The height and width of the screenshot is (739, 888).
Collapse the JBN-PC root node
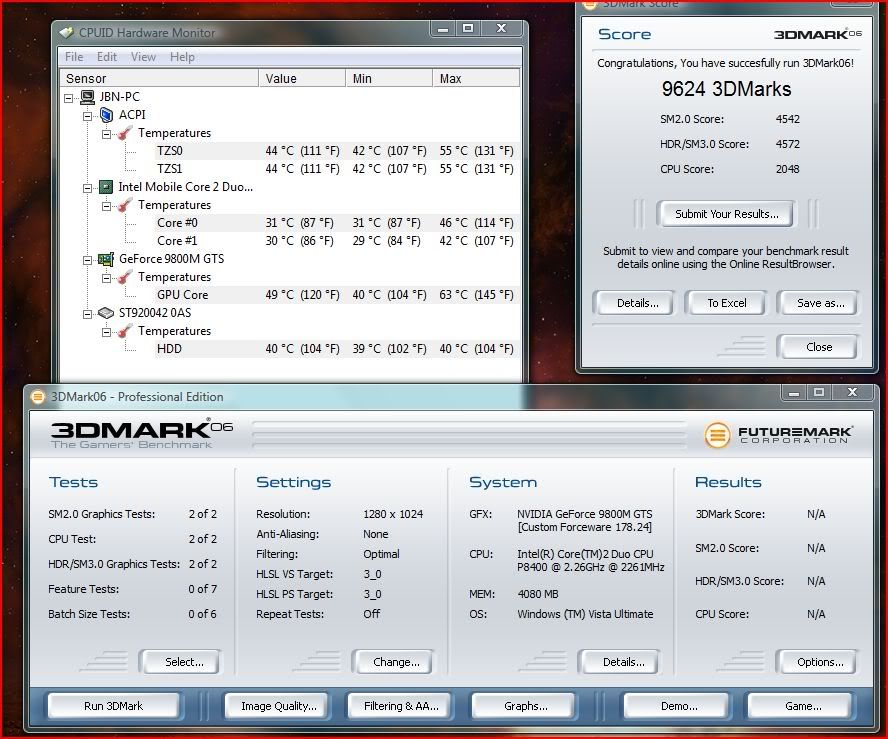coord(69,98)
